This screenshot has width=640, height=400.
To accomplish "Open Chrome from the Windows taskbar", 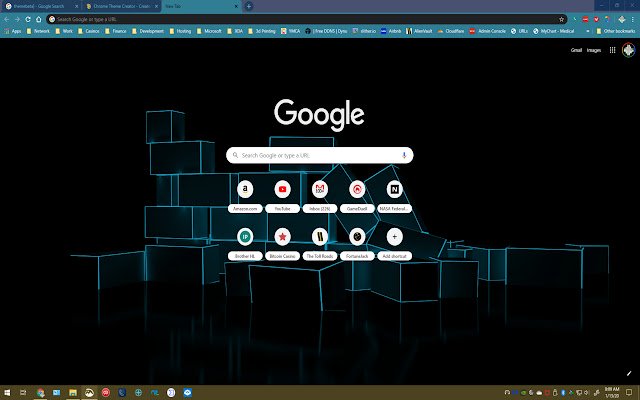I will pos(40,393).
